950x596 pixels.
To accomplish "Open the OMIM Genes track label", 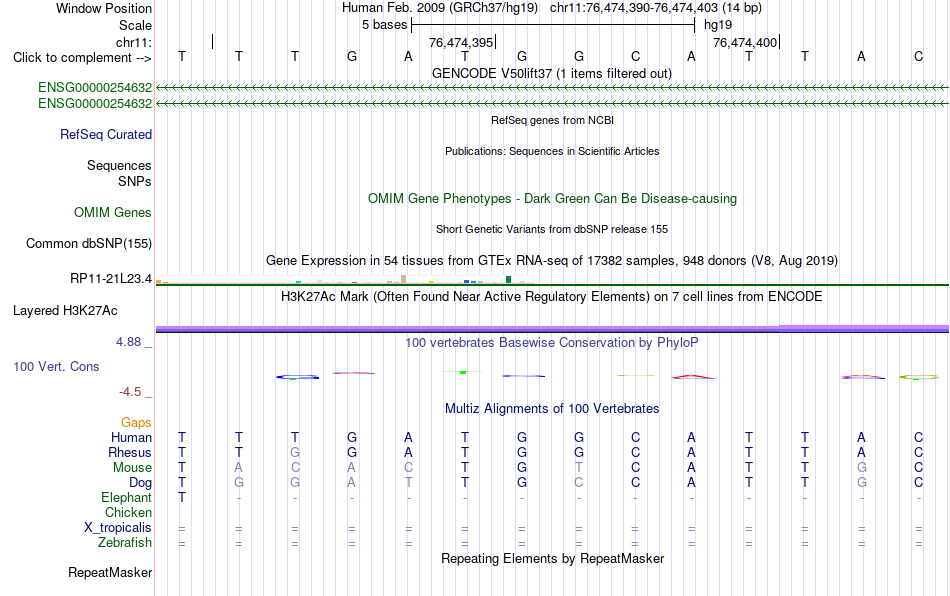I will coord(113,213).
